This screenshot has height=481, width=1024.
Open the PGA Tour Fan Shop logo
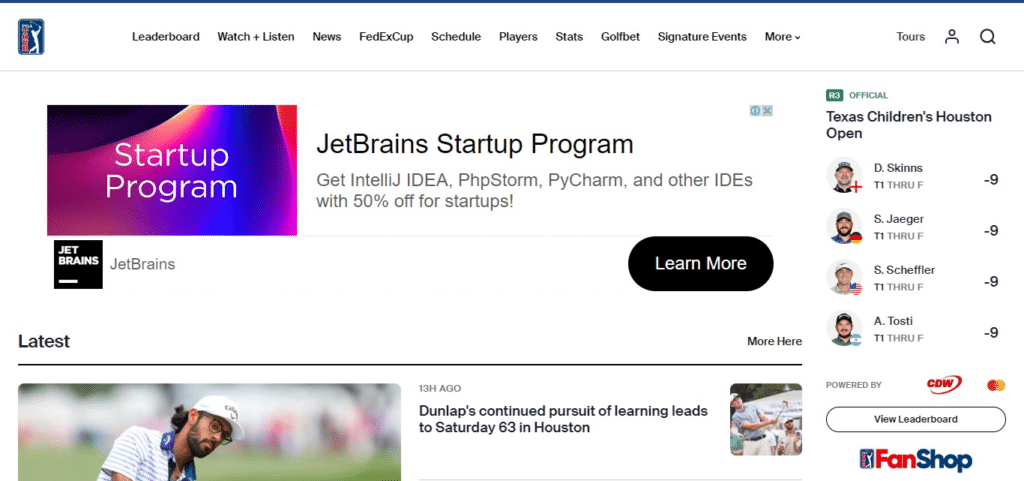click(915, 459)
